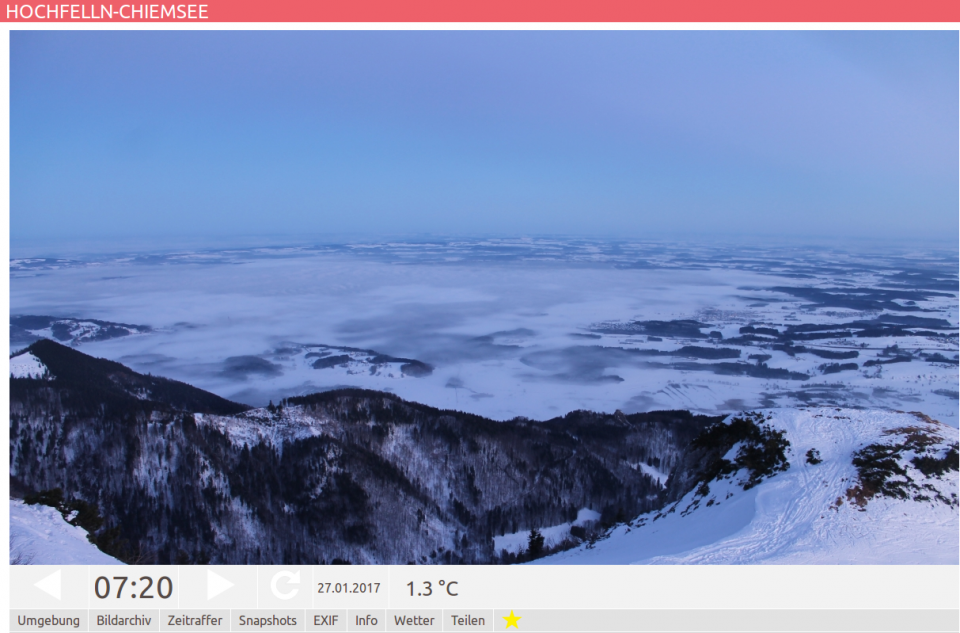This screenshot has width=960, height=633.
Task: Open the Bildarchiv image archive
Action: [x=124, y=620]
